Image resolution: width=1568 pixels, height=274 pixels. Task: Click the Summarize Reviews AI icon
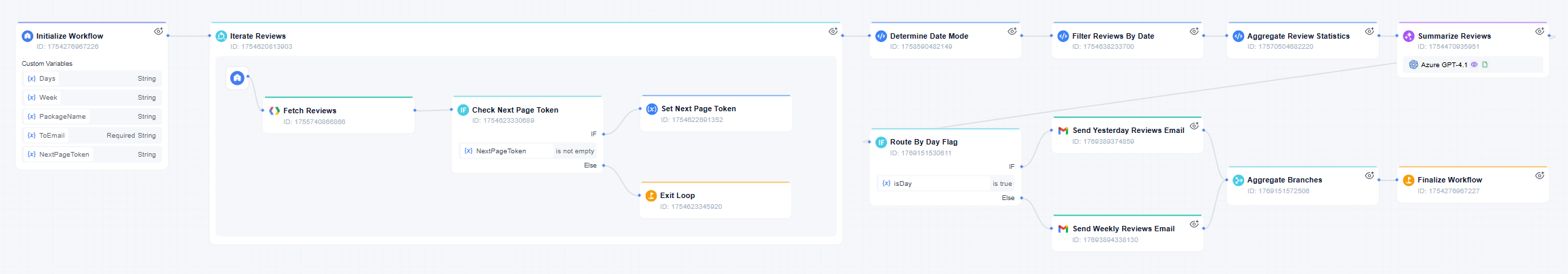(x=1409, y=36)
